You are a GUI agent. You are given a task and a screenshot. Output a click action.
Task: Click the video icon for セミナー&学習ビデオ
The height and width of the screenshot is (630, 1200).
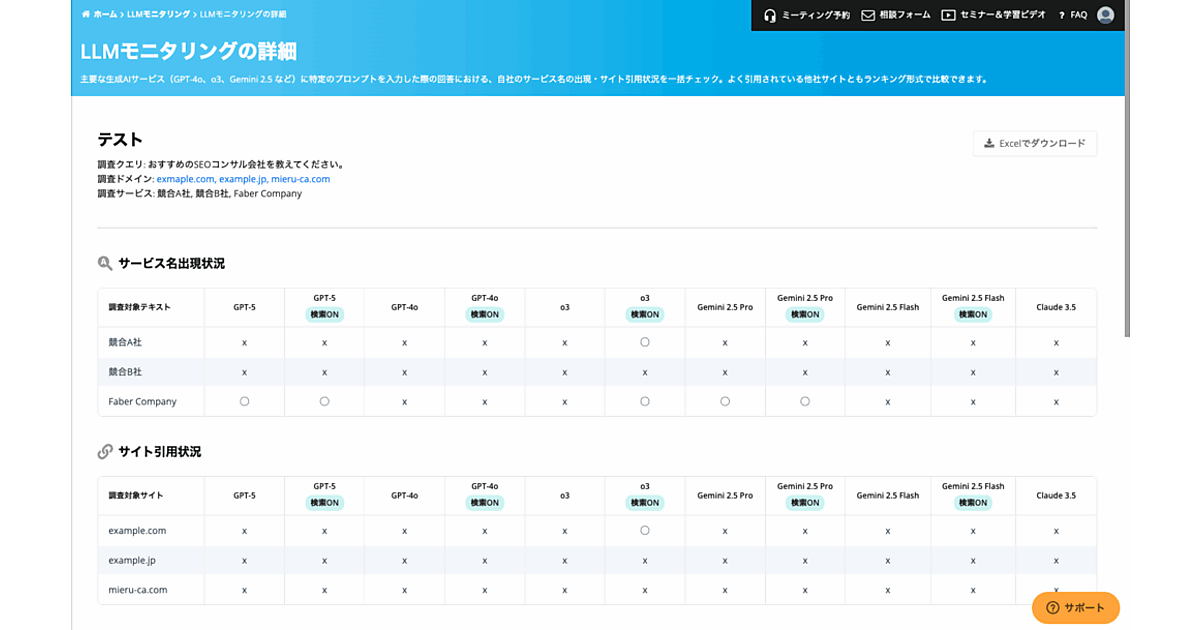[x=948, y=15]
